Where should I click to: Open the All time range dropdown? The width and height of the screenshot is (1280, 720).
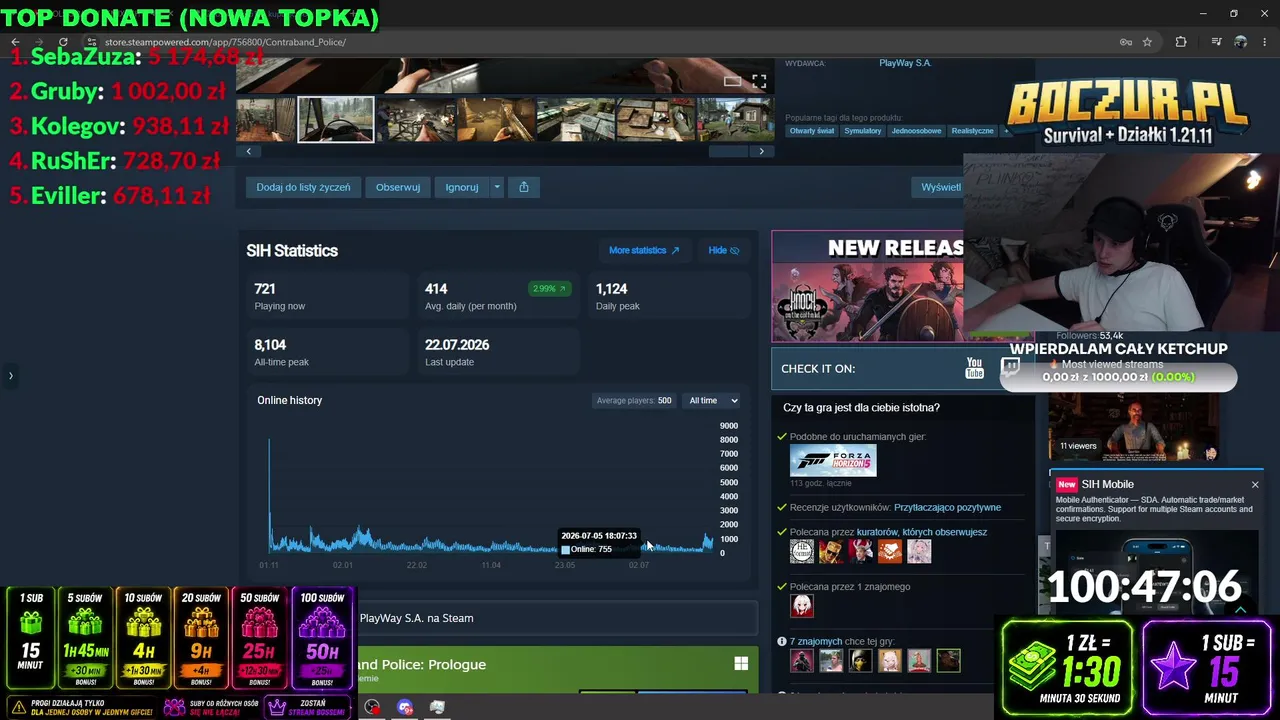(713, 400)
